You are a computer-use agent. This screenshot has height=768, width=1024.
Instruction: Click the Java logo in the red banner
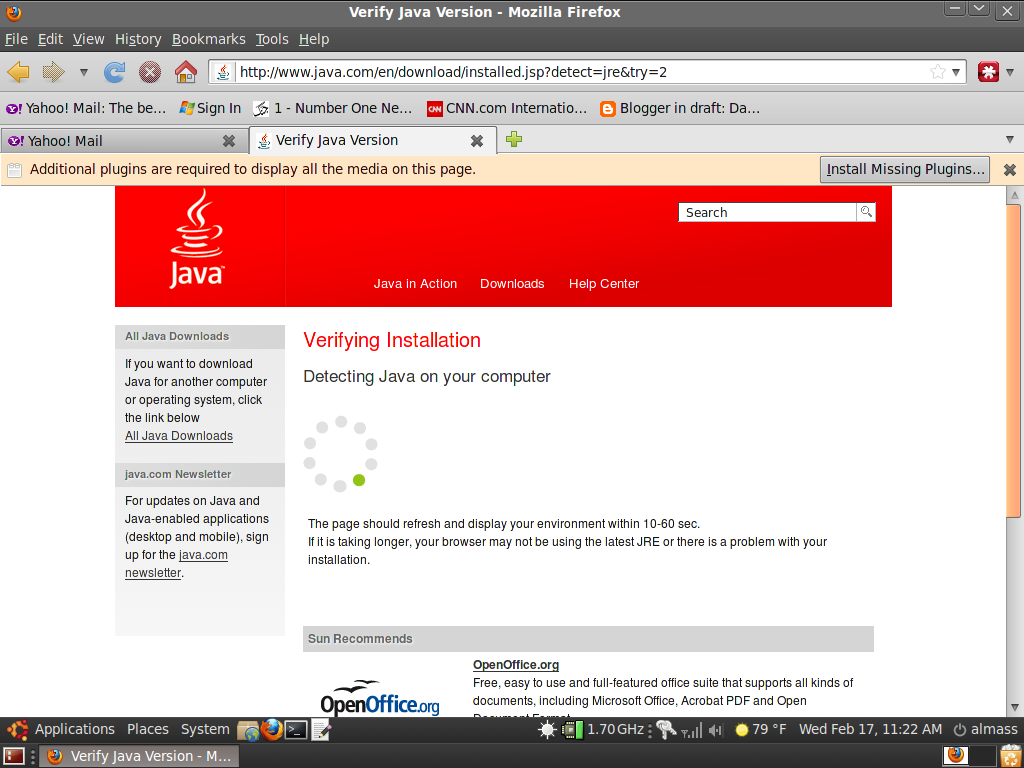197,238
